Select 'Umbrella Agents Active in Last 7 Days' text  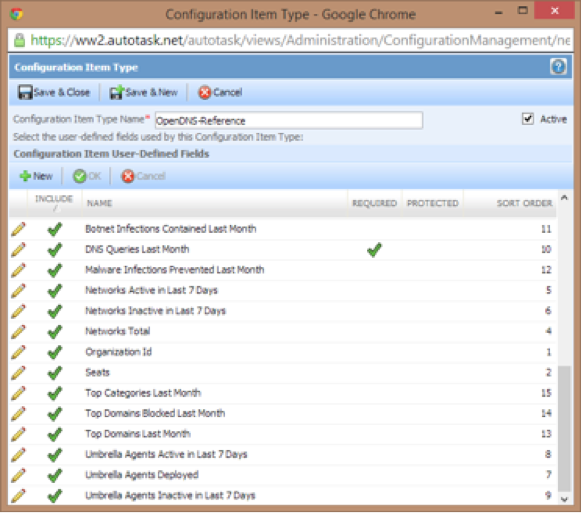click(x=166, y=454)
